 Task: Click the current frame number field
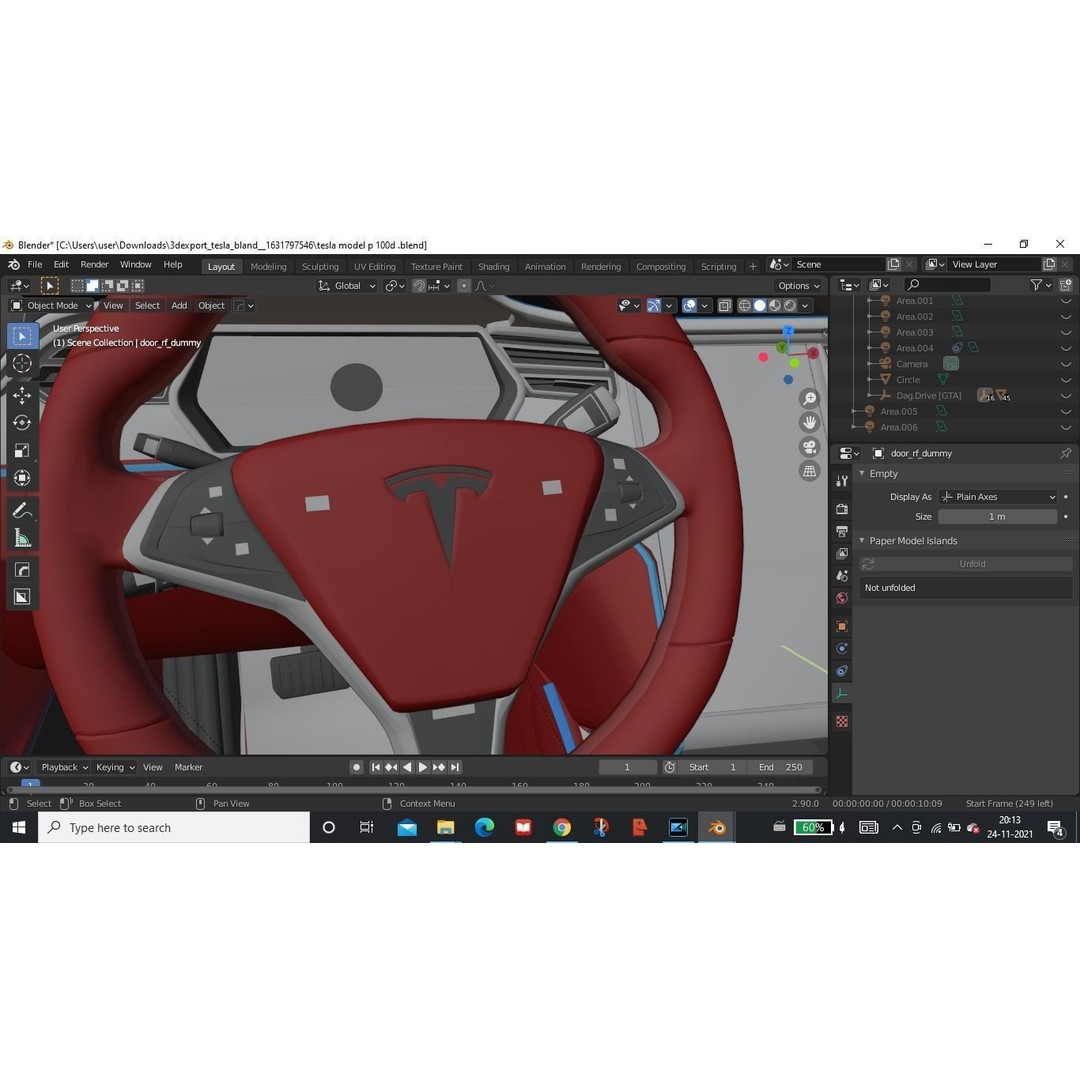(627, 767)
